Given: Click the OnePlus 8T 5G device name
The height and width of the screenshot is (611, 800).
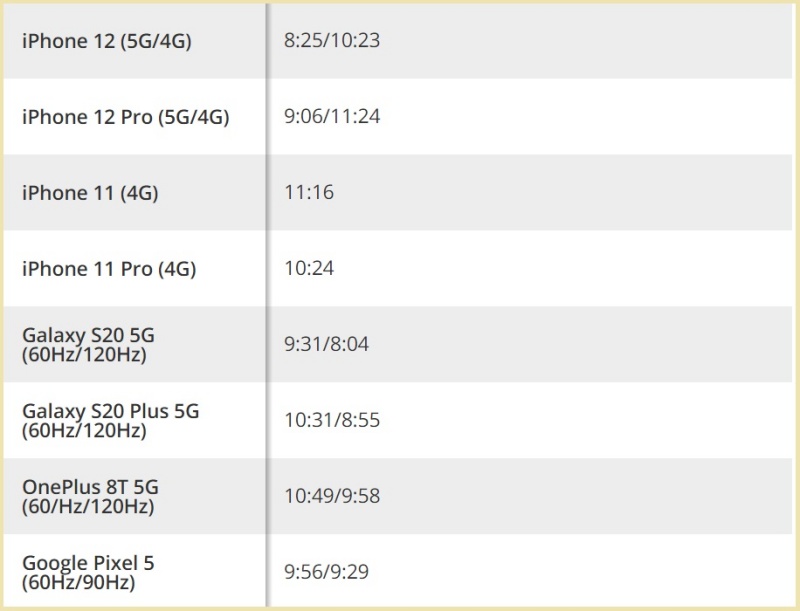Looking at the screenshot, I should tap(91, 488).
